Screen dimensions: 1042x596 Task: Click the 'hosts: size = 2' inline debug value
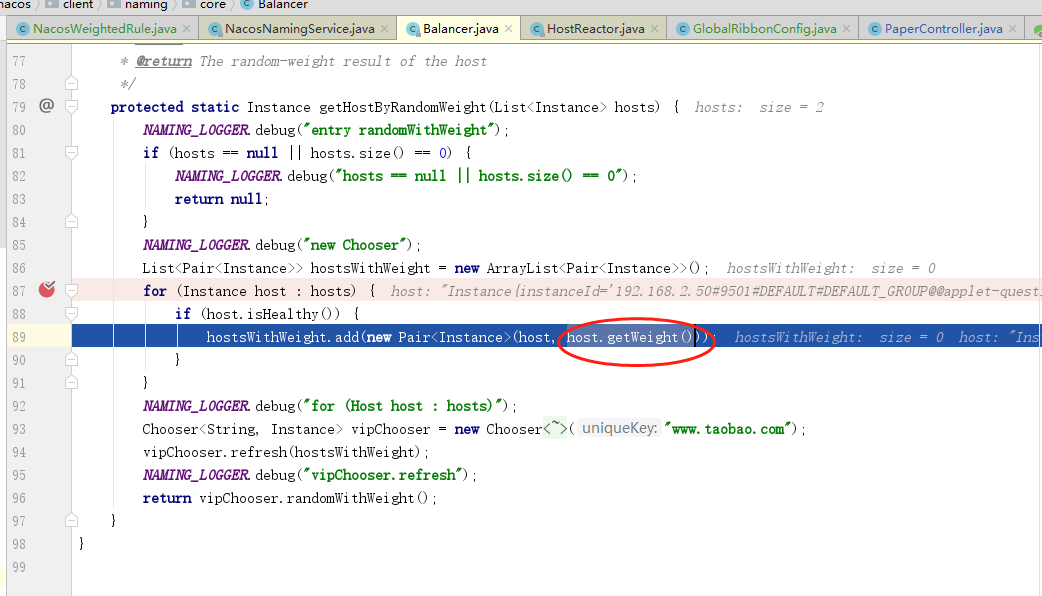759,107
